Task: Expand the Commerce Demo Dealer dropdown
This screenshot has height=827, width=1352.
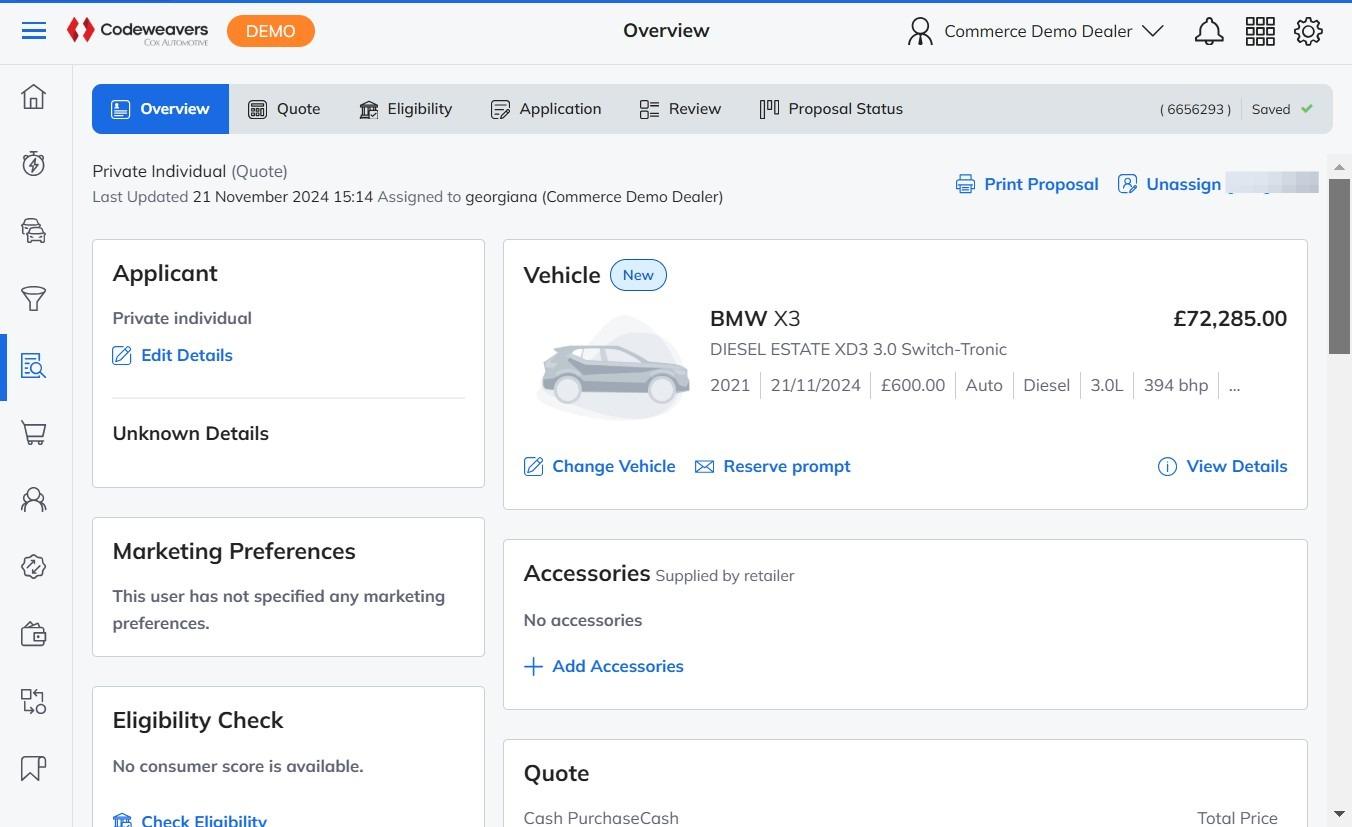Action: (1153, 31)
